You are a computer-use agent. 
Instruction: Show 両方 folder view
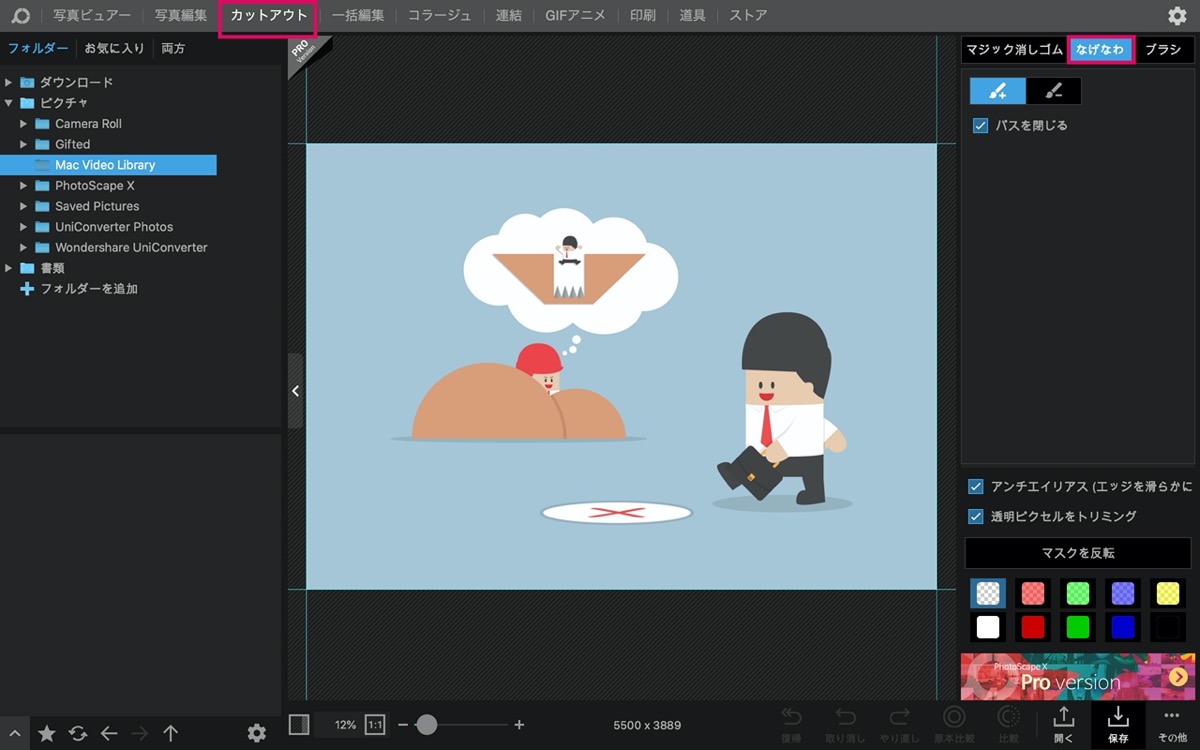pyautogui.click(x=174, y=48)
